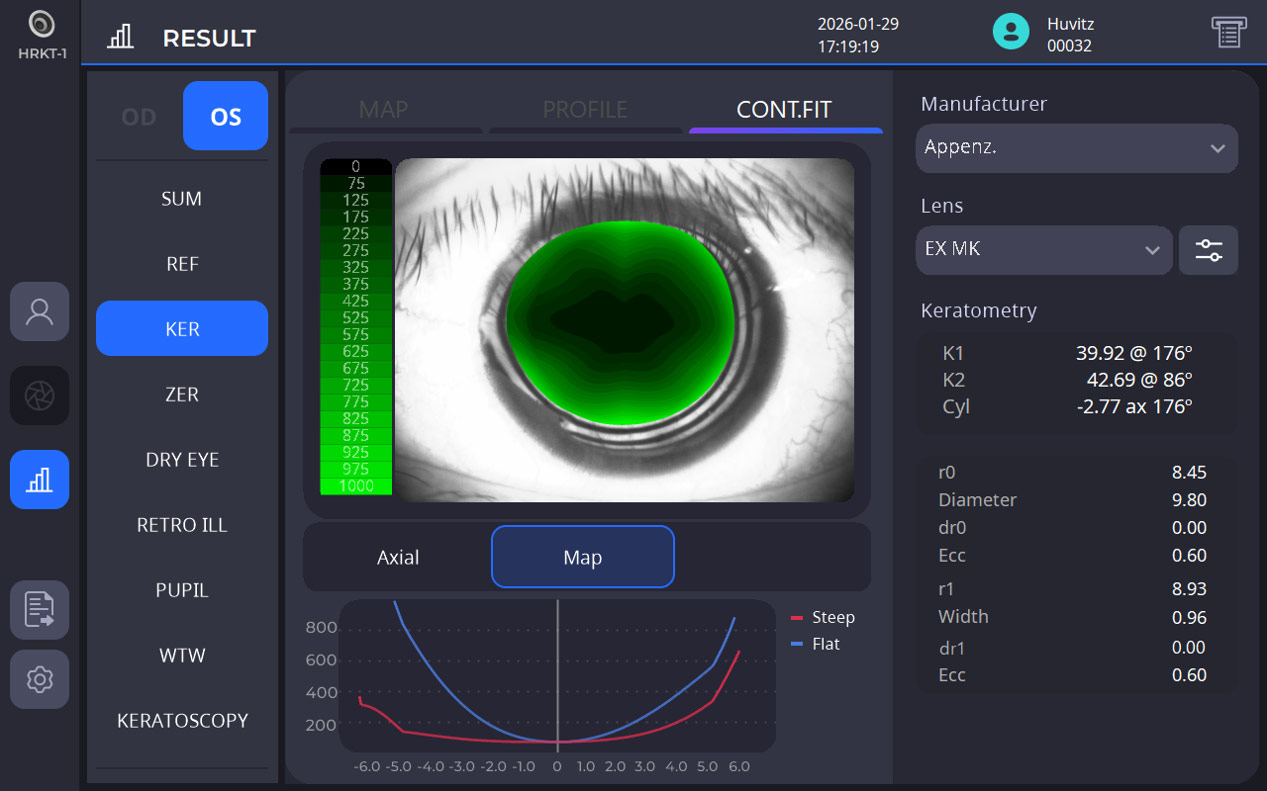The image size is (1267, 791).
Task: Select the result bar-chart icon in sidebar
Action: [x=40, y=479]
